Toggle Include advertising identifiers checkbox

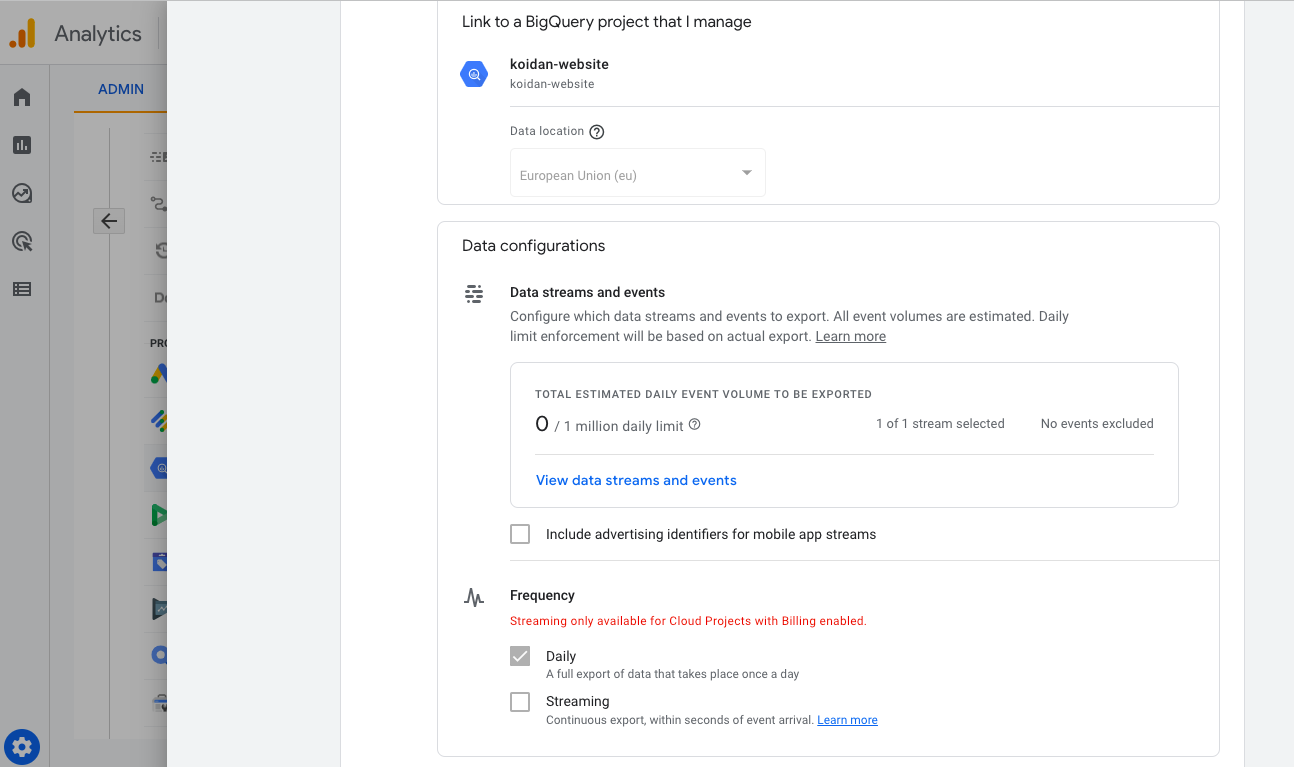520,534
